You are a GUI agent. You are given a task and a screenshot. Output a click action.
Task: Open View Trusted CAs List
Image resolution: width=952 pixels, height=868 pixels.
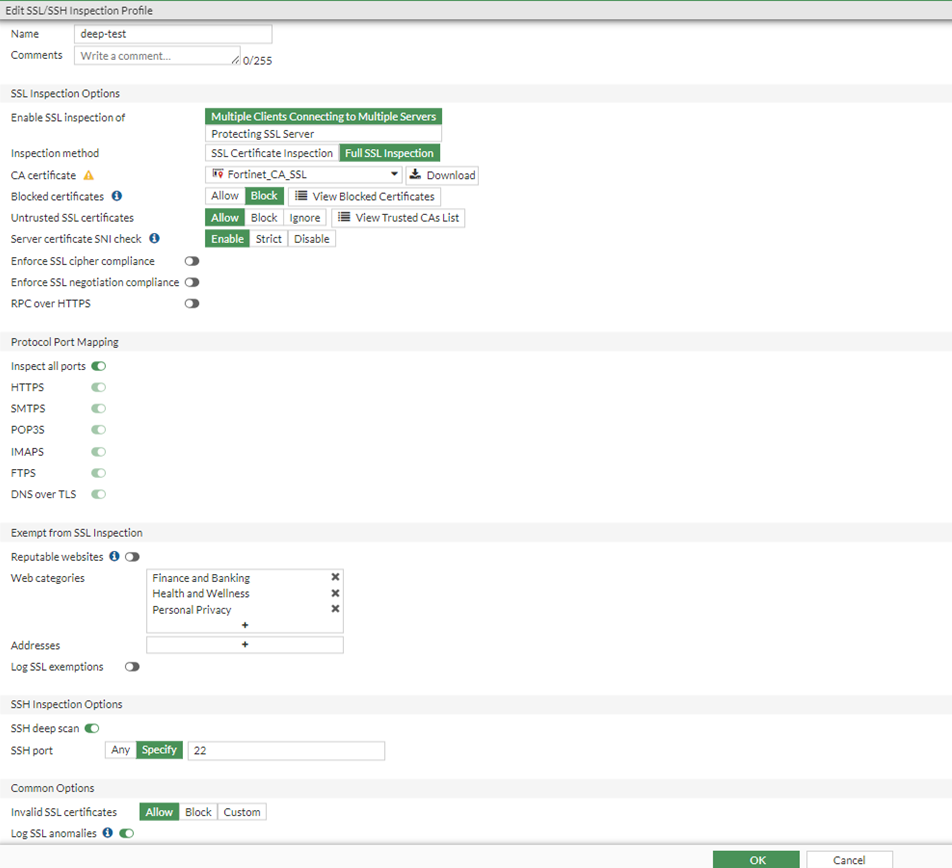point(398,217)
